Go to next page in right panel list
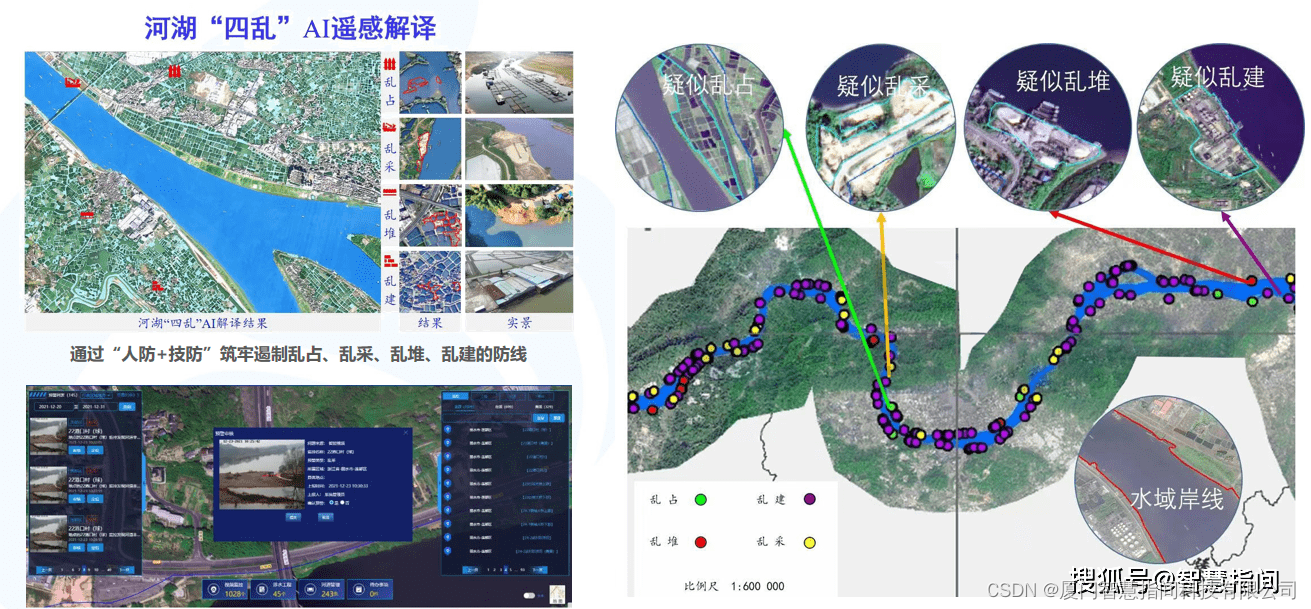Viewport: 1311px width, 609px height. pos(540,570)
